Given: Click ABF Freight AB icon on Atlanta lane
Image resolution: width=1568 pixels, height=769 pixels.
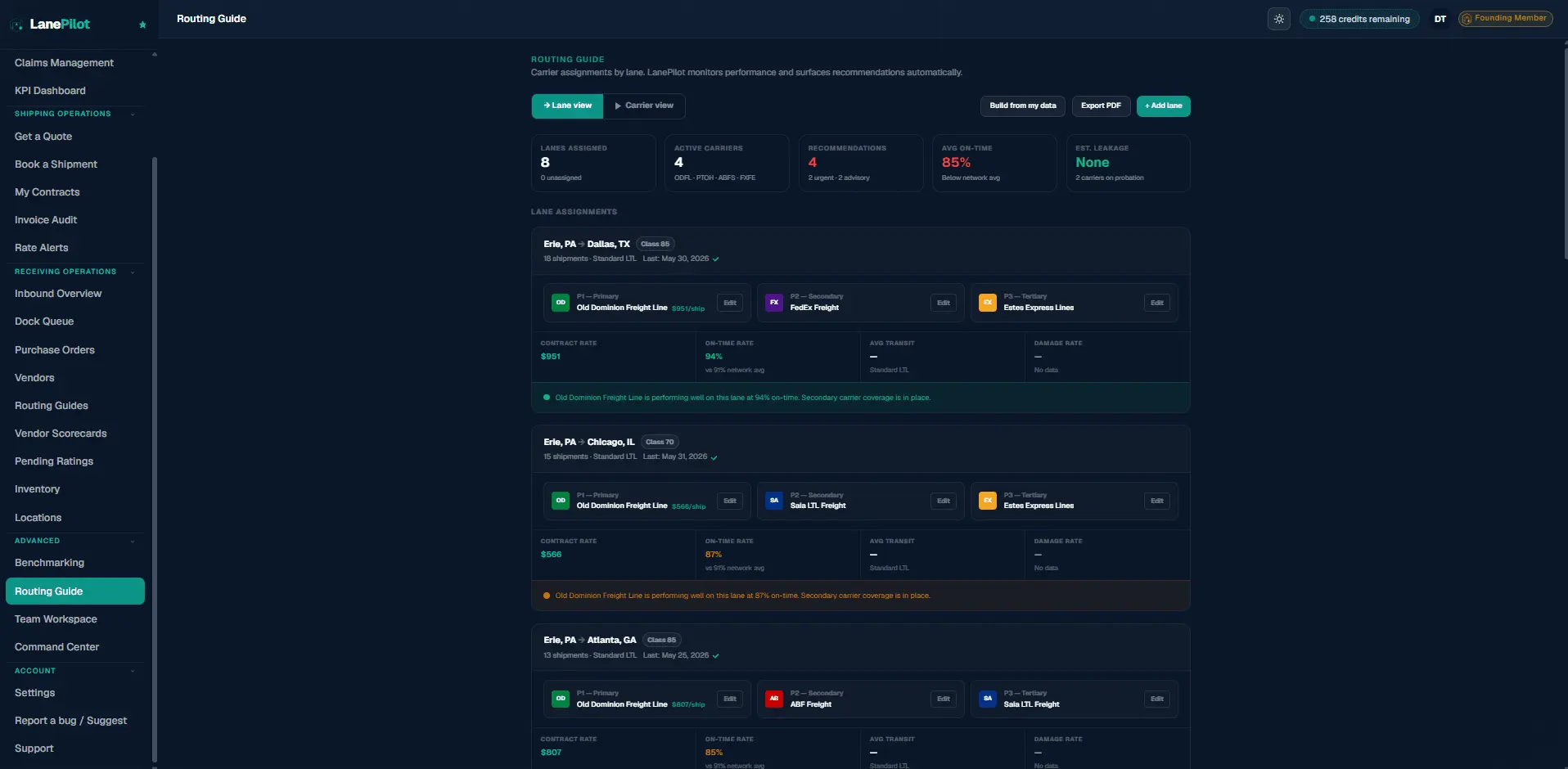Looking at the screenshot, I should 774,699.
